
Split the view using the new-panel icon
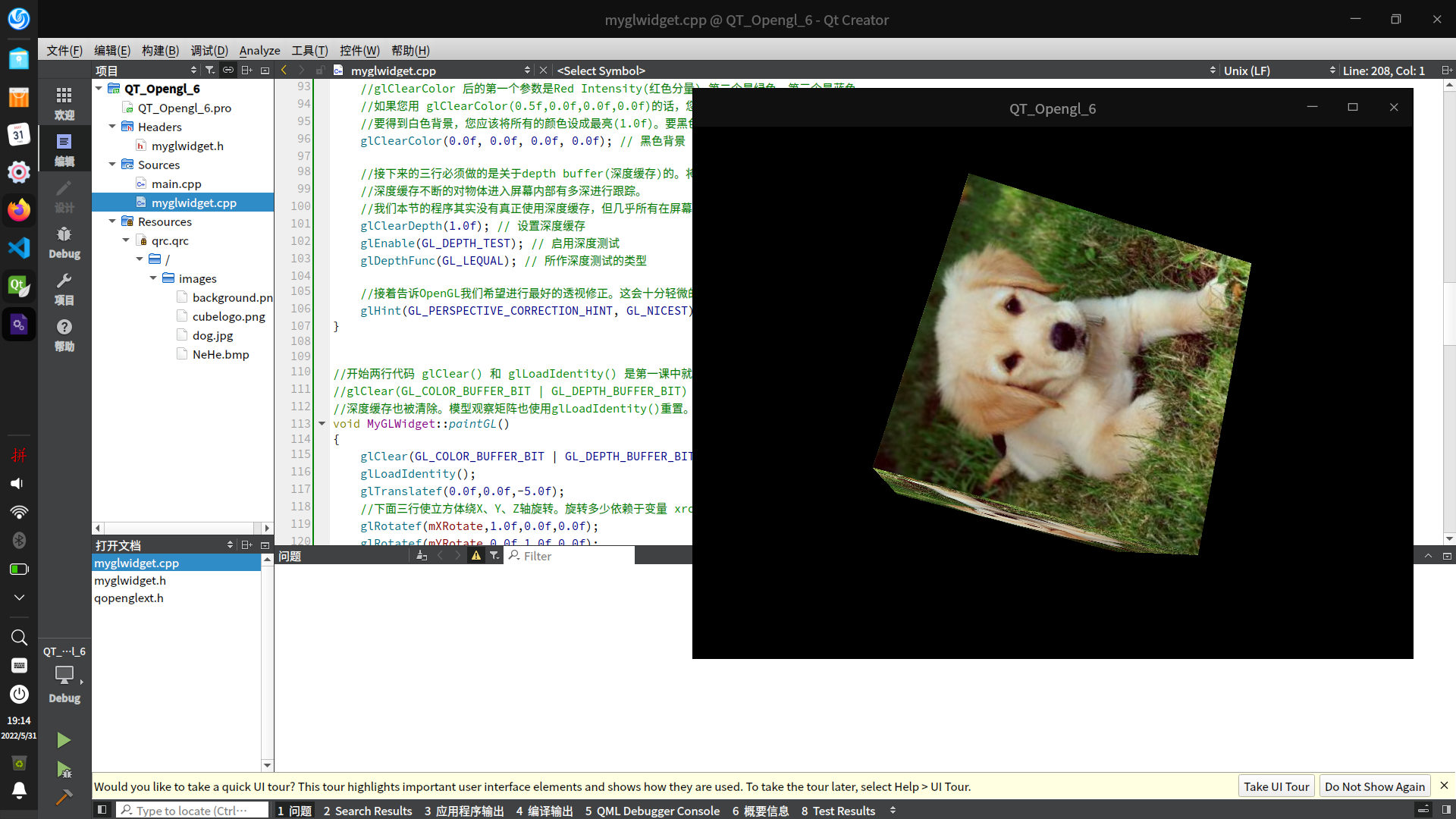1447,70
